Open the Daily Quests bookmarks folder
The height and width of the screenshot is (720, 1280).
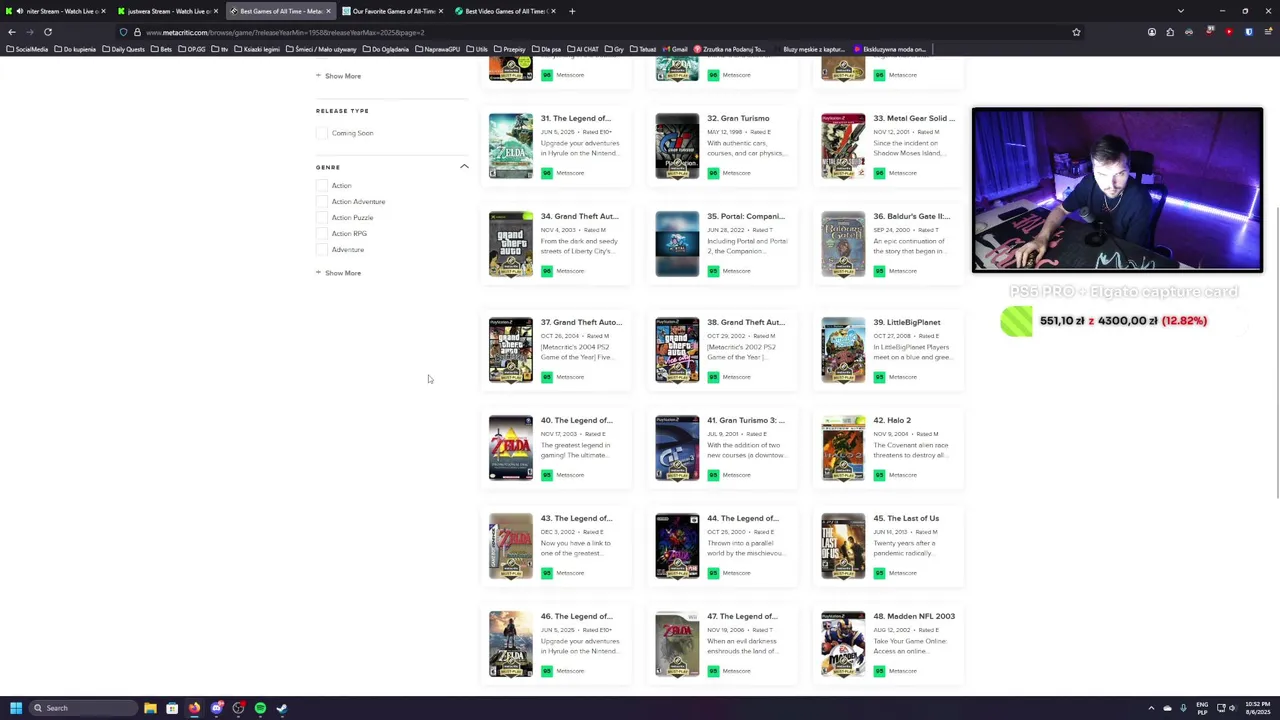click(123, 49)
